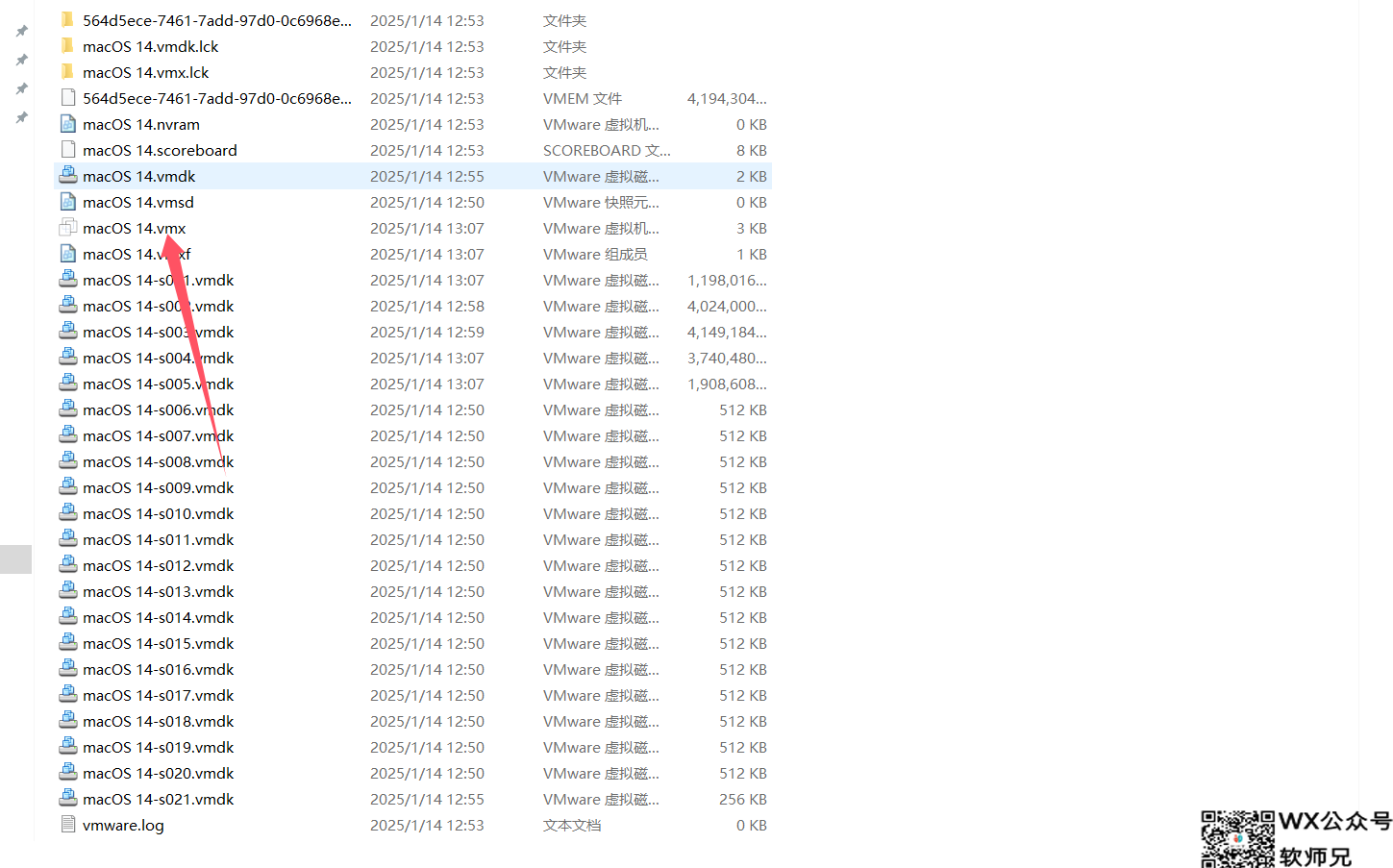Select the disk icon of macOS 14-s015.vmdk

tap(67, 643)
